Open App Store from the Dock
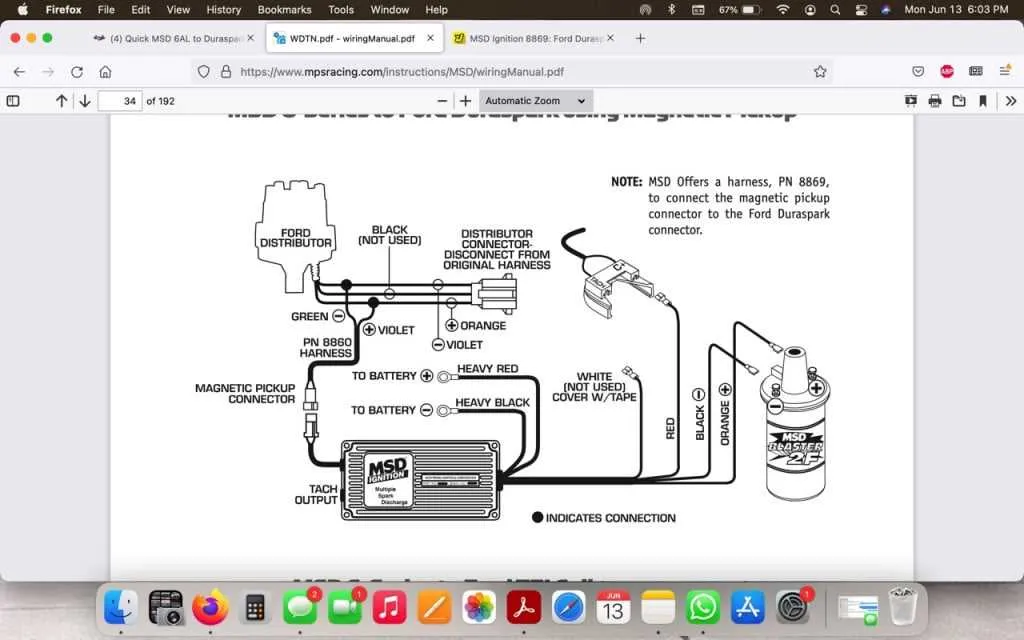The image size is (1024, 640). (x=748, y=607)
